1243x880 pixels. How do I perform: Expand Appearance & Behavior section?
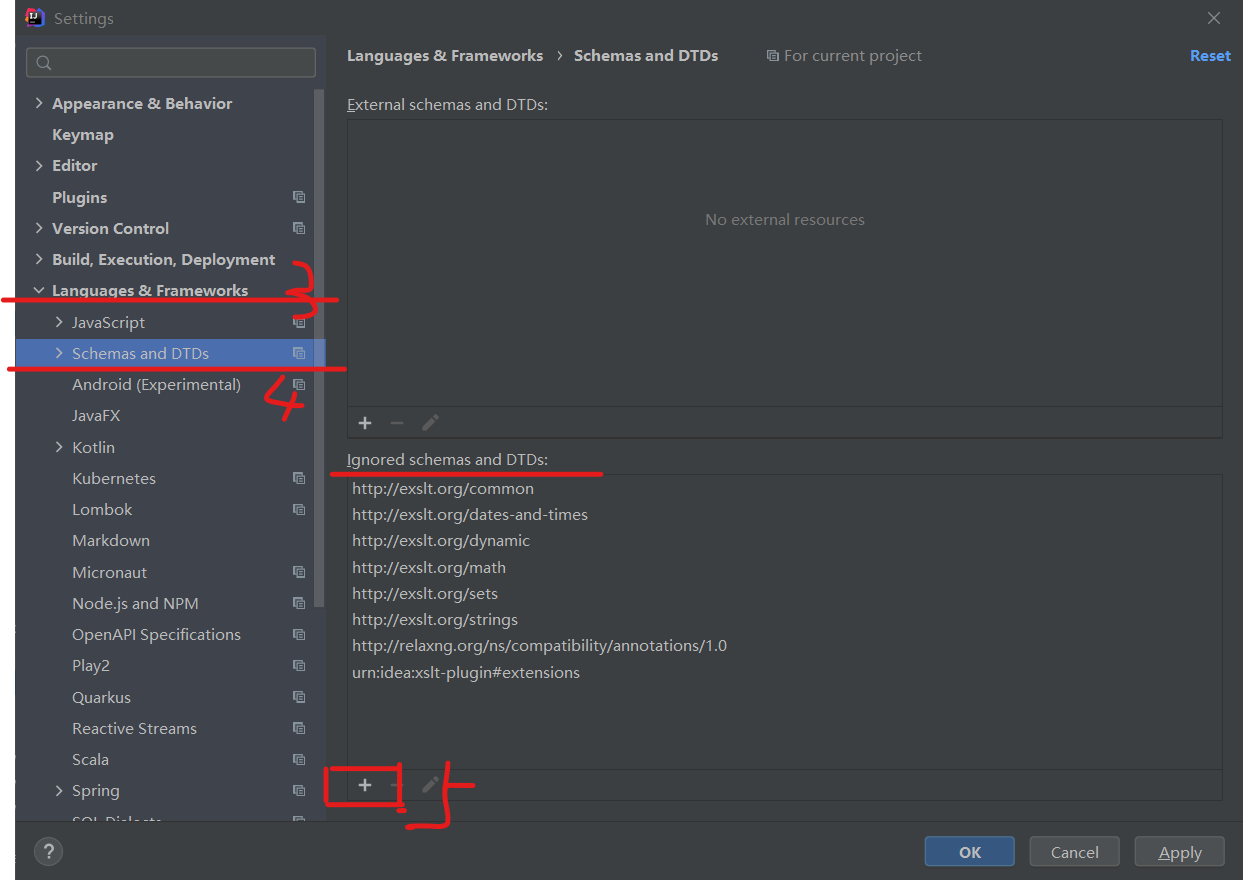click(x=39, y=103)
